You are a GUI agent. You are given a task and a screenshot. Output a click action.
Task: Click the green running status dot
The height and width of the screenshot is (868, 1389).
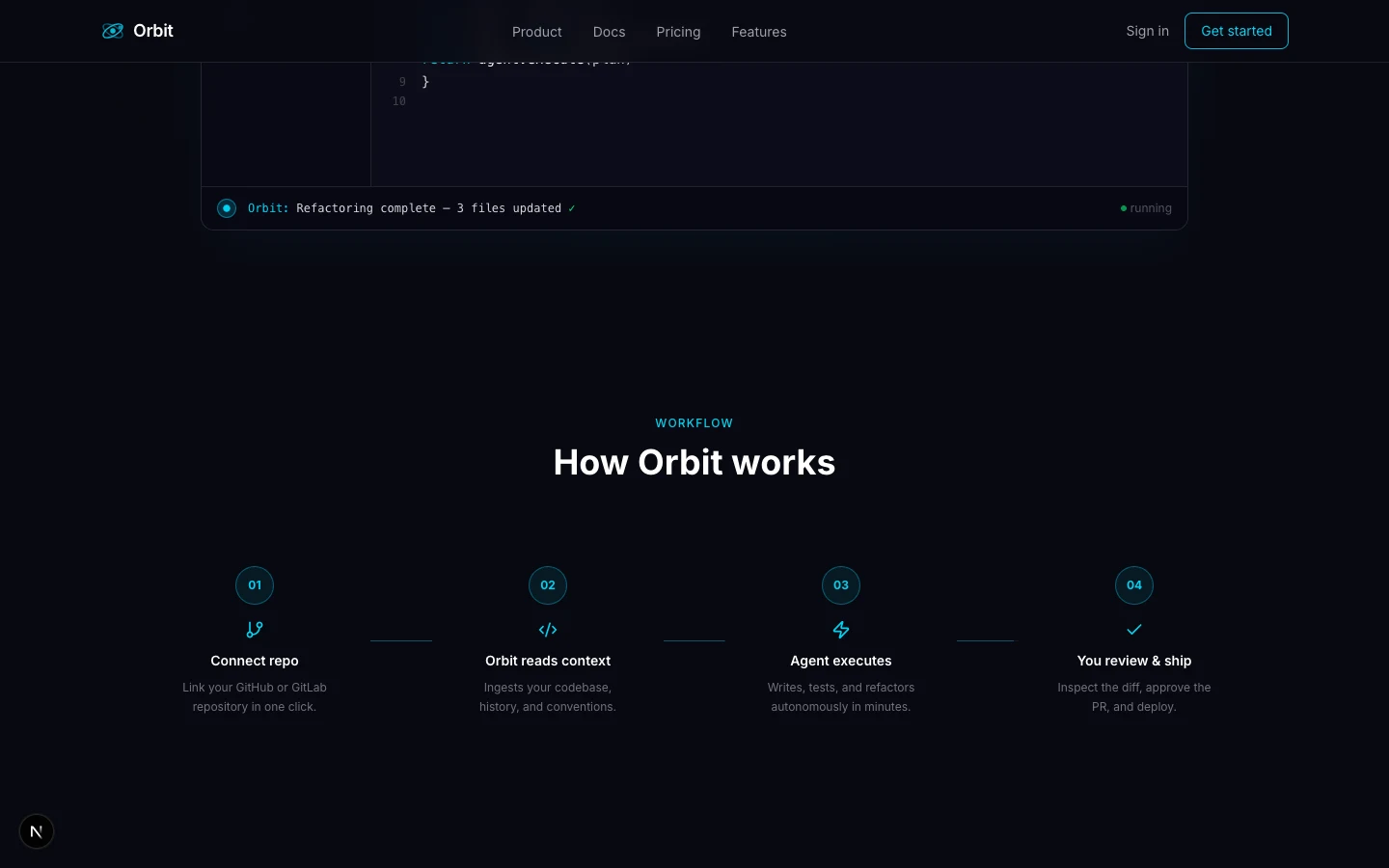coord(1124,208)
